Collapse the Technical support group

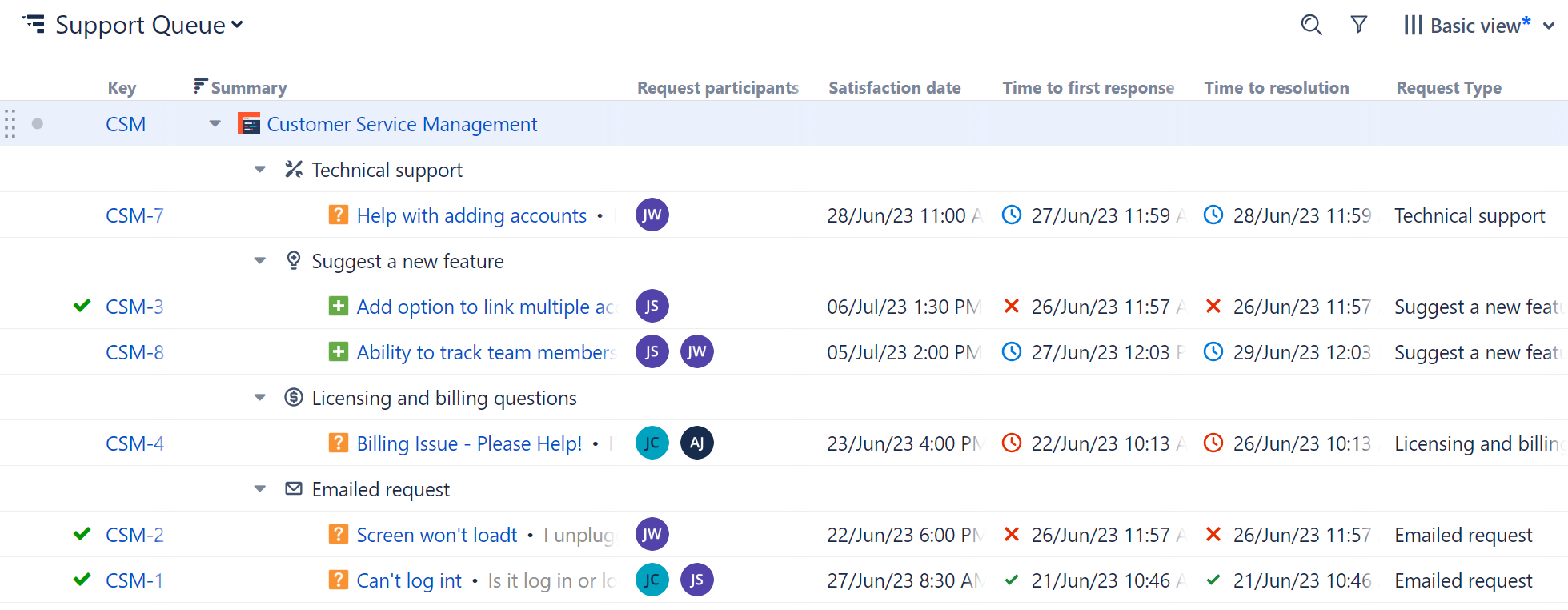coord(259,170)
